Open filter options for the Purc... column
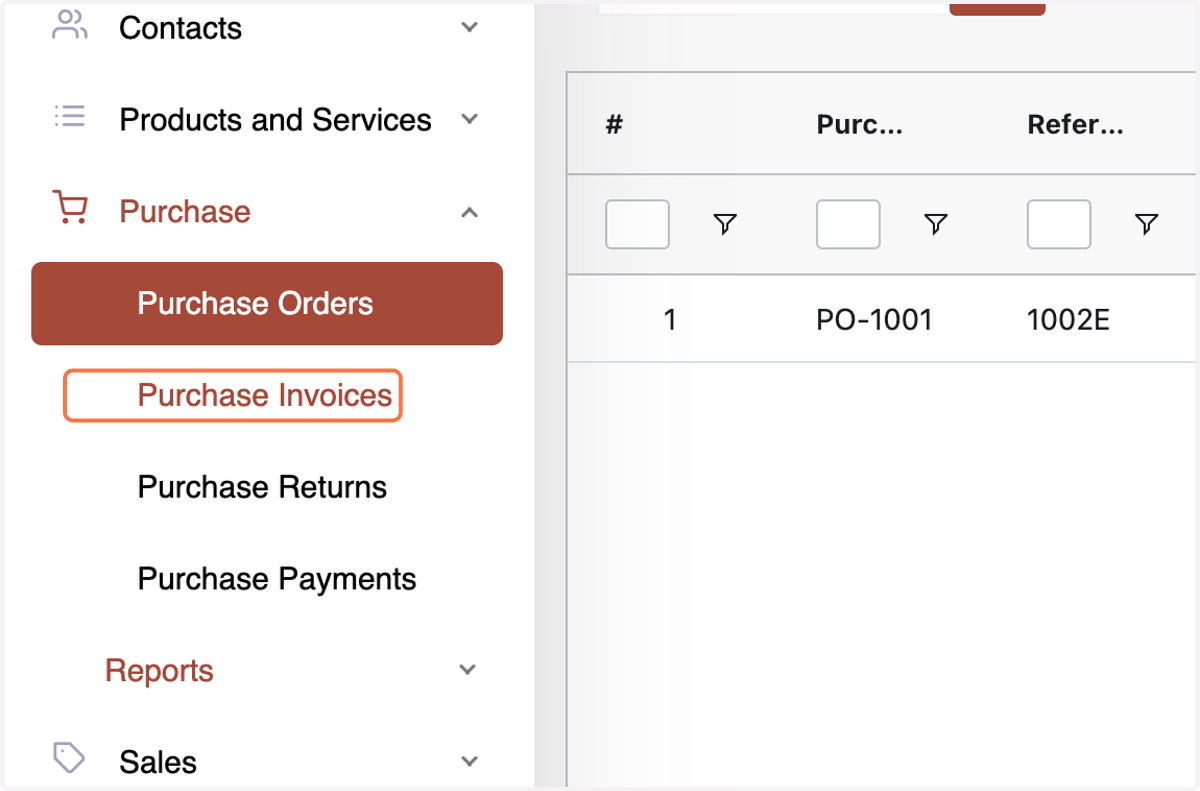The height and width of the screenshot is (791, 1200). point(936,224)
